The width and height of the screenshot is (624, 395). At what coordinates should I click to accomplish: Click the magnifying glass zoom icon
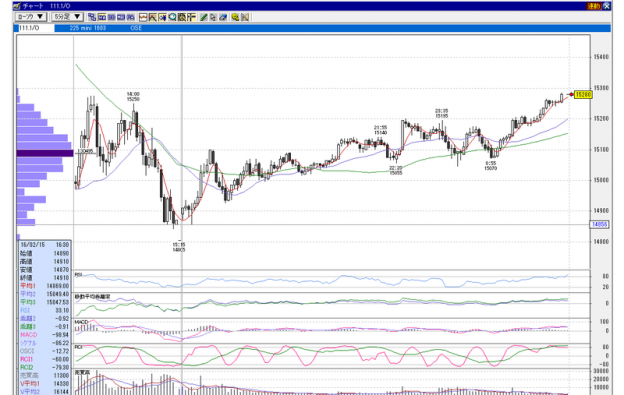172,17
